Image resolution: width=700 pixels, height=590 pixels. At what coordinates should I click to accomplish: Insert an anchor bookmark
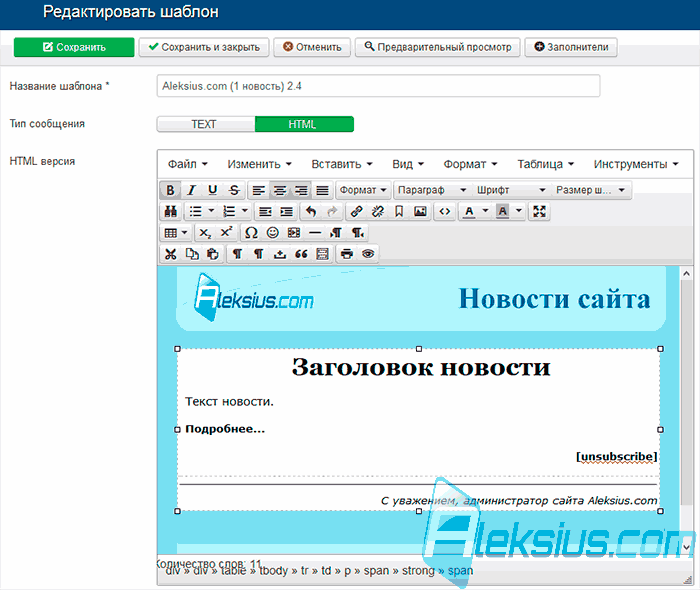point(399,212)
